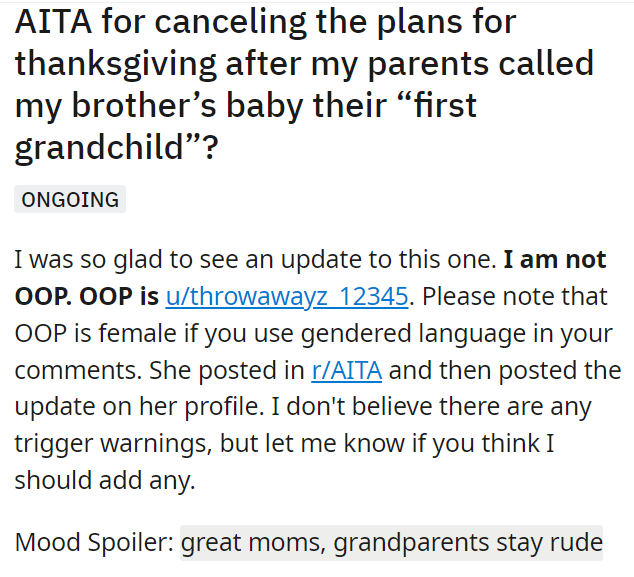Click the bold text "OOP. OOP is"
634x577 pixels.
[x=87, y=296]
